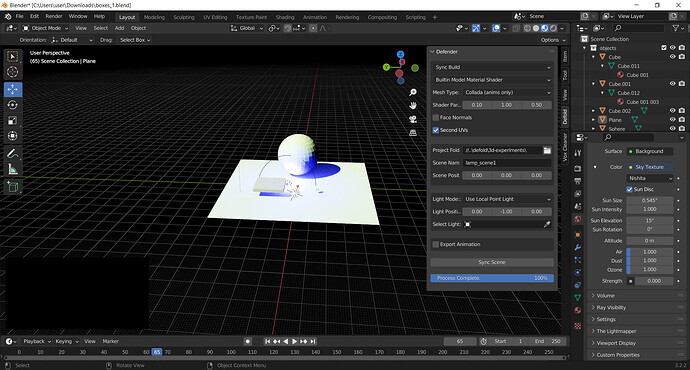Hide Cube.002 with its eye icon
Image resolution: width=690 pixels, height=370 pixels.
[x=672, y=111]
